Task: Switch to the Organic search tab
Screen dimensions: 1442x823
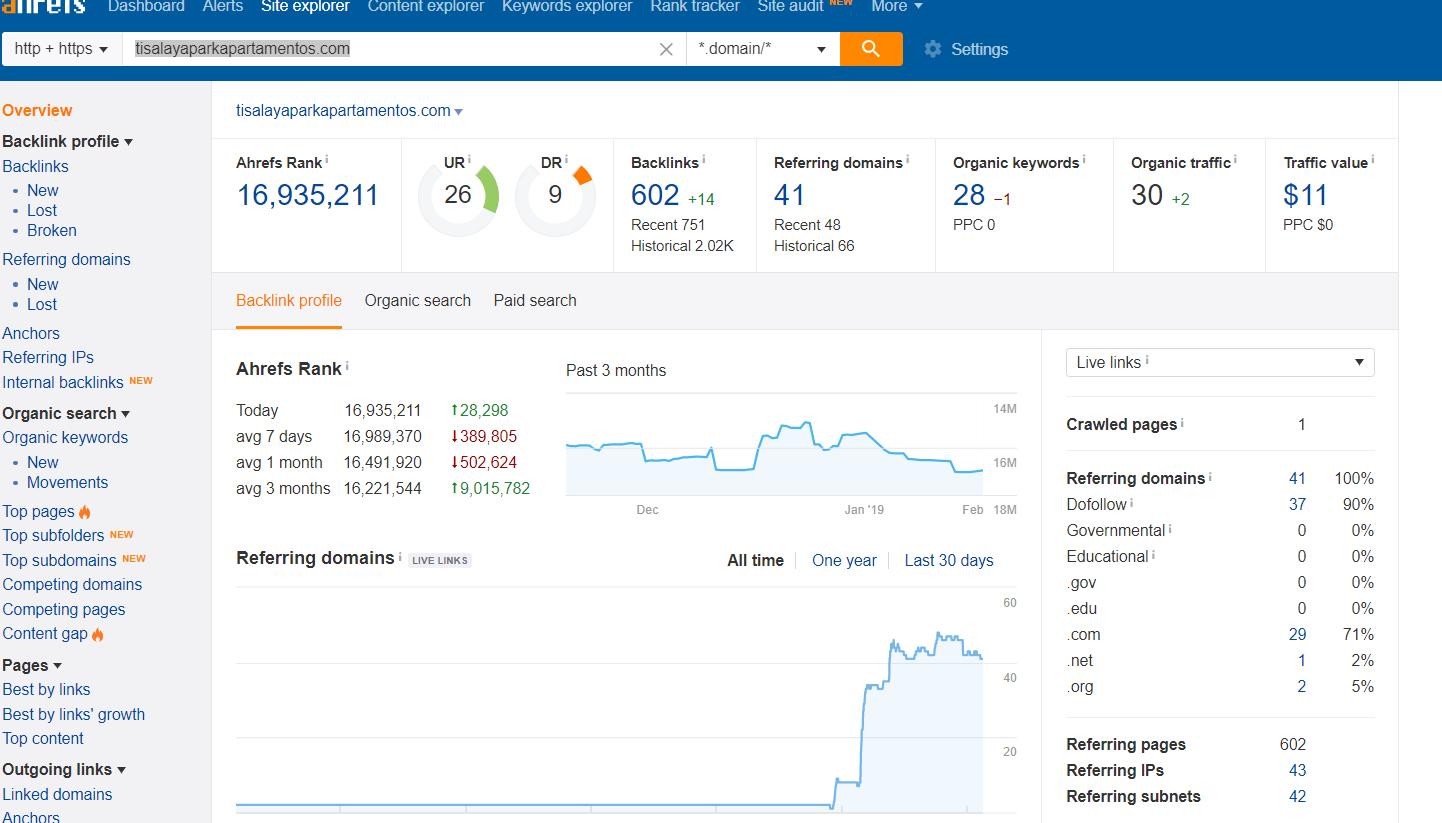Action: tap(418, 300)
